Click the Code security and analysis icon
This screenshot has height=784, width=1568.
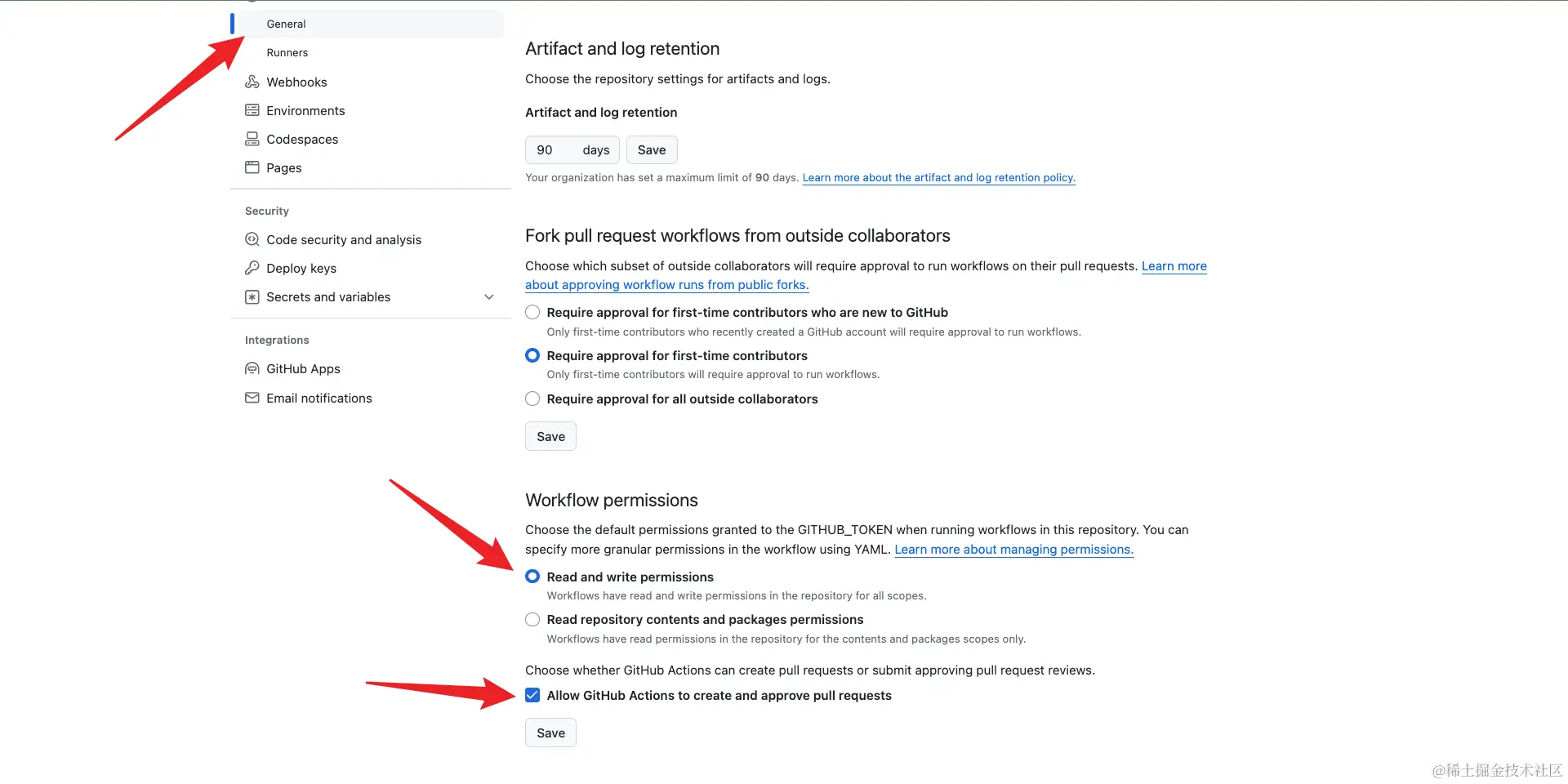(x=252, y=239)
